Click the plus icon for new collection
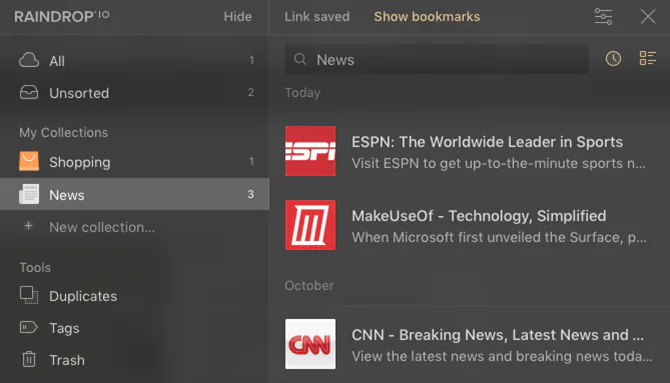This screenshot has width=670, height=383. pyautogui.click(x=28, y=226)
